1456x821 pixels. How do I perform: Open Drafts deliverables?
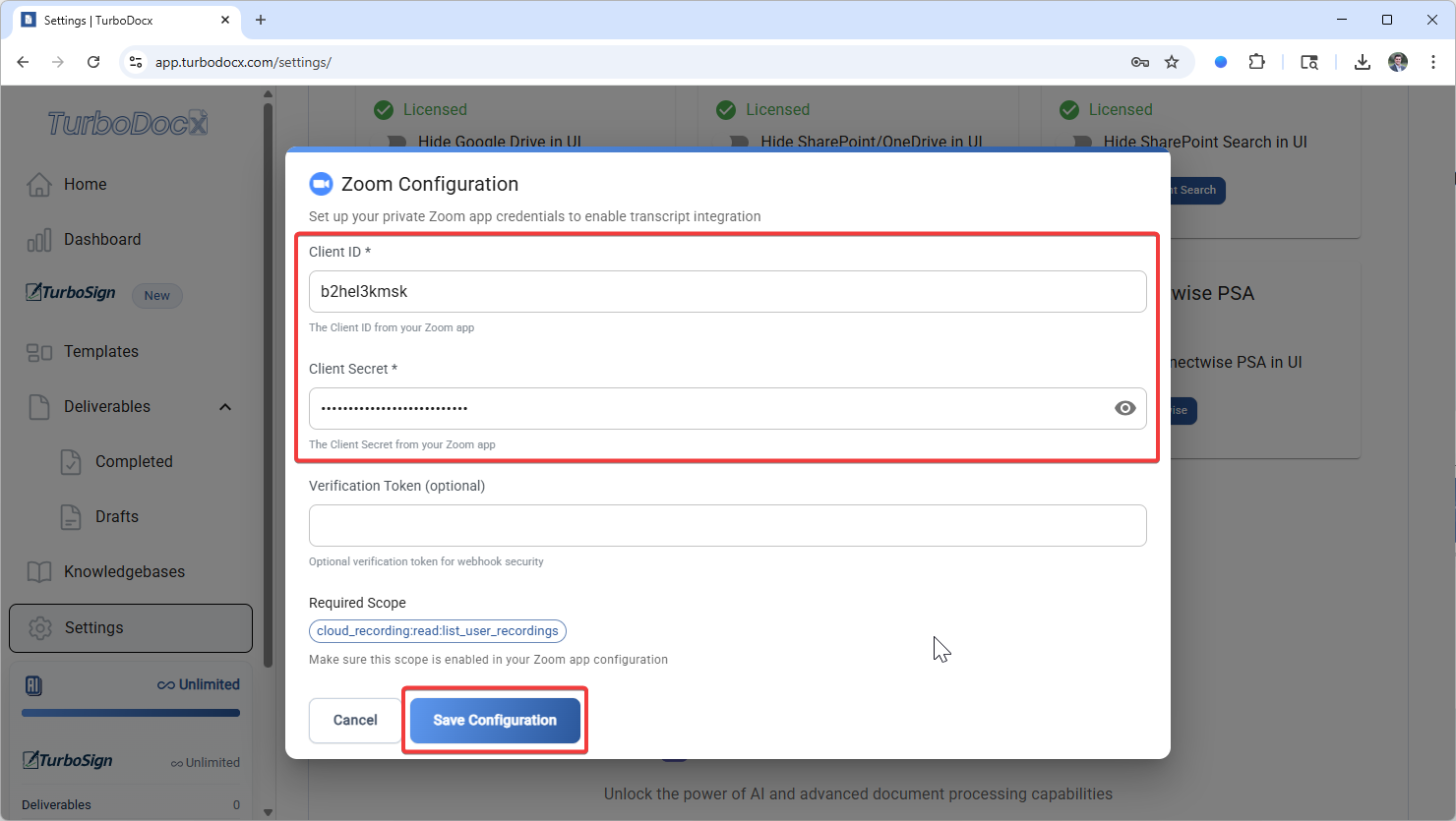pos(117,516)
